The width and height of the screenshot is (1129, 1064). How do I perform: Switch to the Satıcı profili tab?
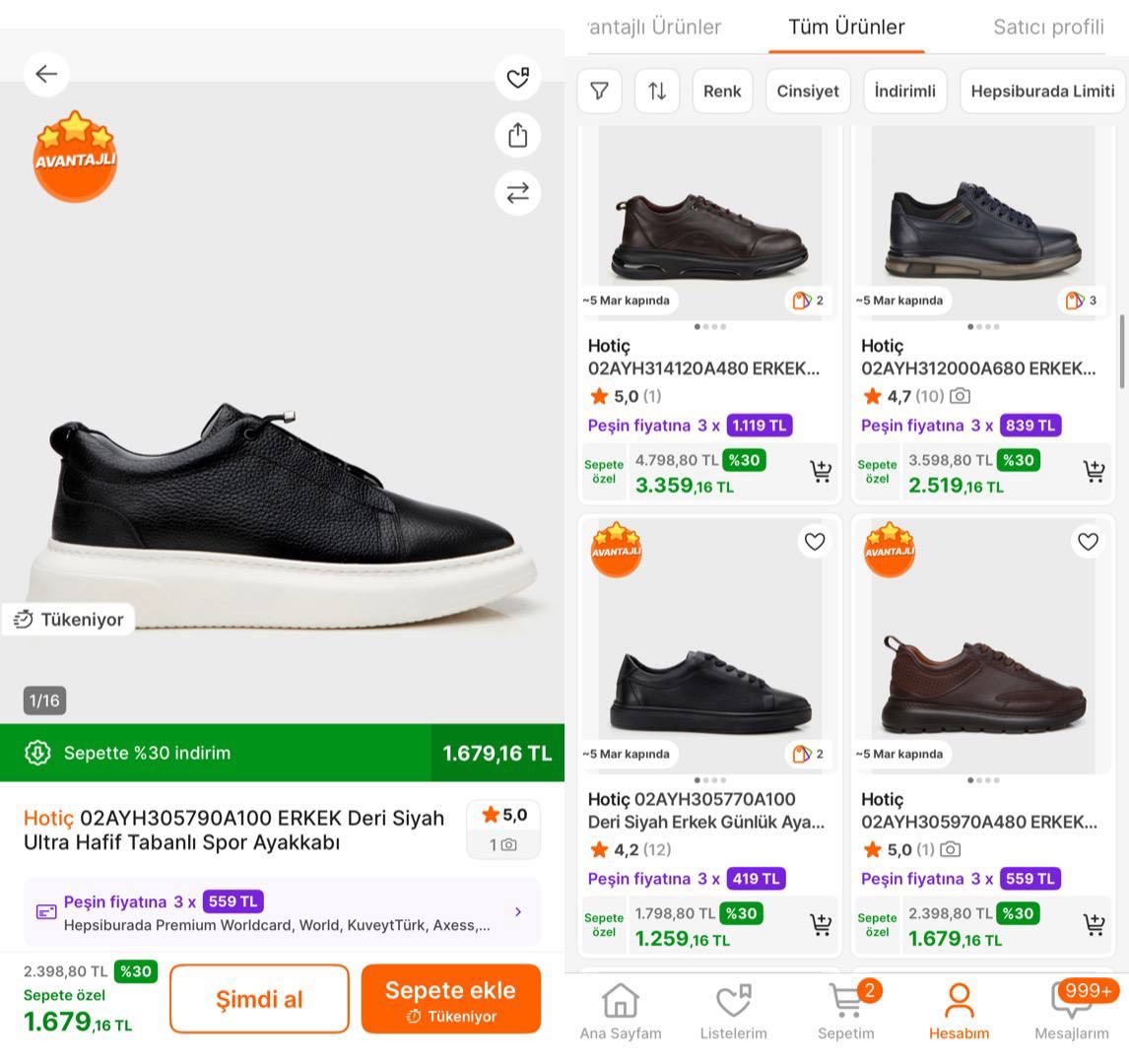point(1048,28)
